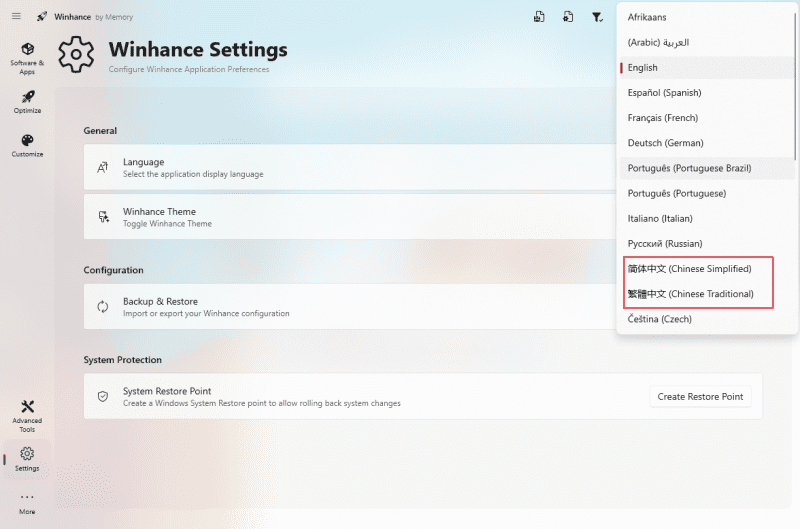This screenshot has height=529, width=800.
Task: Select Italiano (Italian) language
Action: pyautogui.click(x=706, y=218)
